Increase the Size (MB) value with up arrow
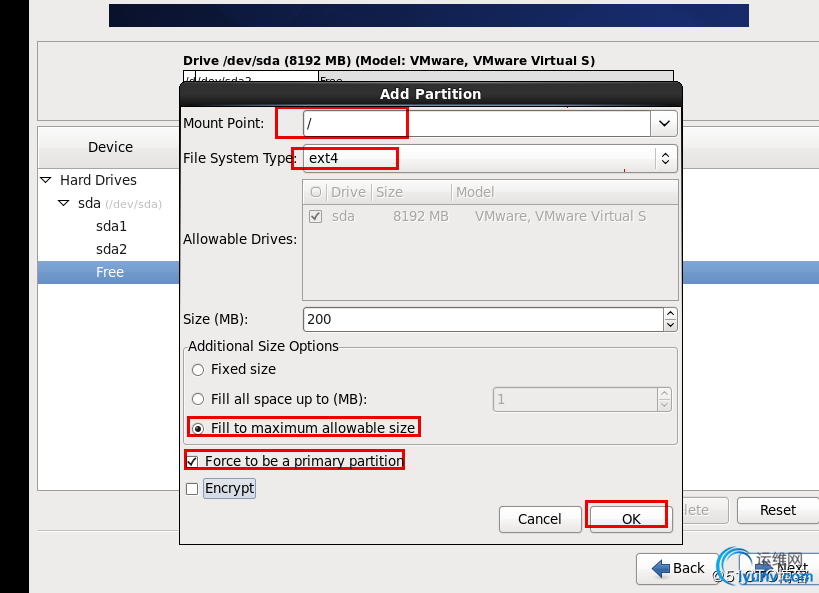819x593 pixels. point(670,313)
